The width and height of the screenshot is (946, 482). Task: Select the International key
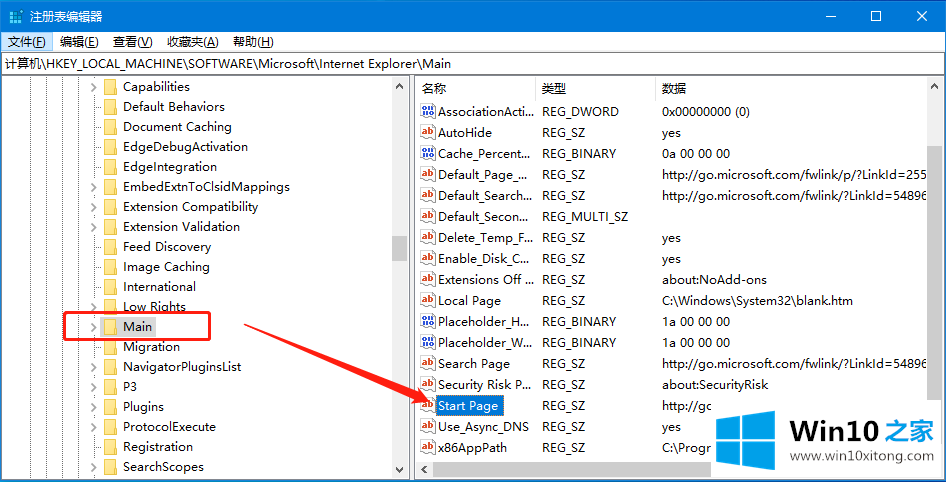[159, 287]
